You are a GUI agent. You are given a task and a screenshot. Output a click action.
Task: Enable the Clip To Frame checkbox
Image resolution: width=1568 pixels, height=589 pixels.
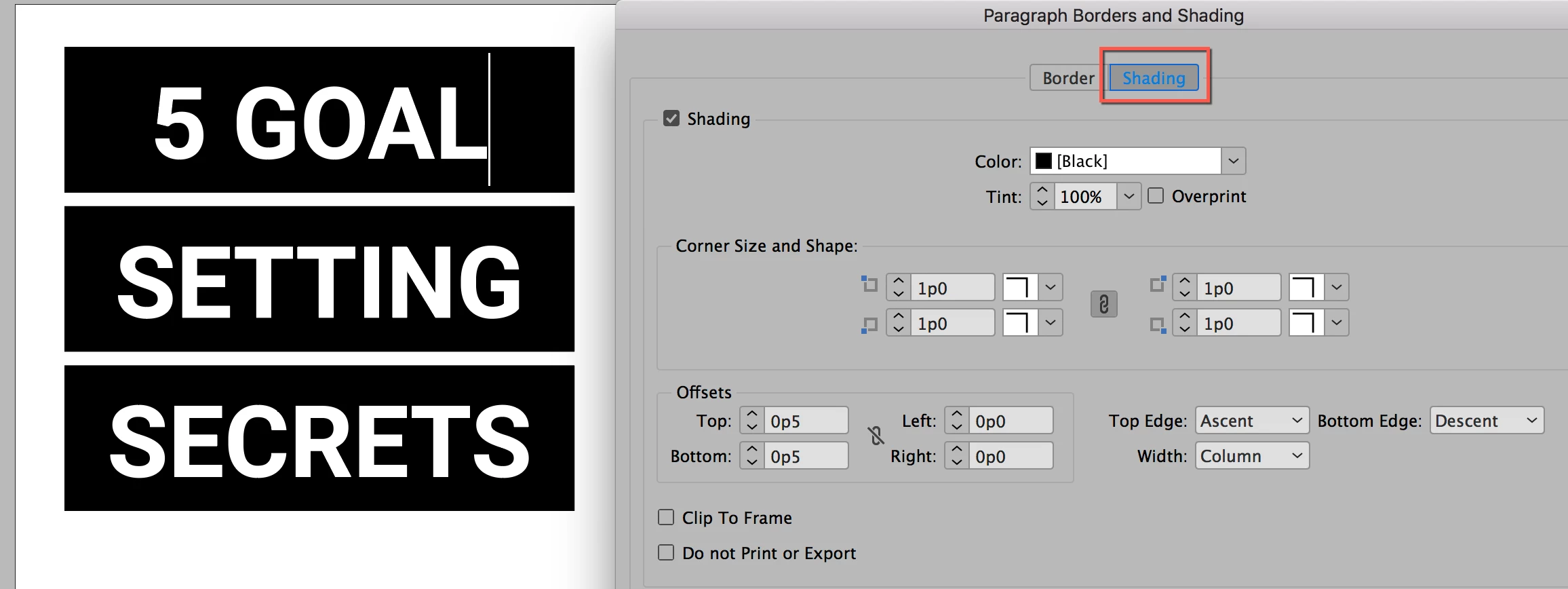tap(666, 518)
